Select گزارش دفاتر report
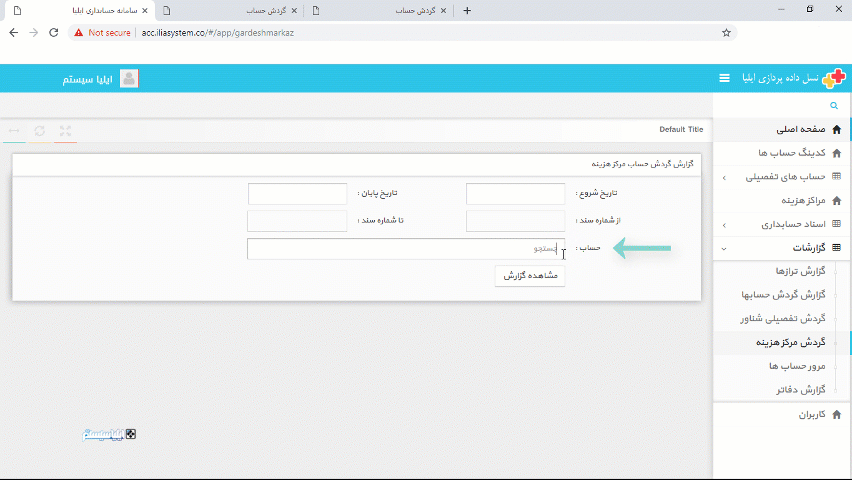852x480 pixels. 801,390
